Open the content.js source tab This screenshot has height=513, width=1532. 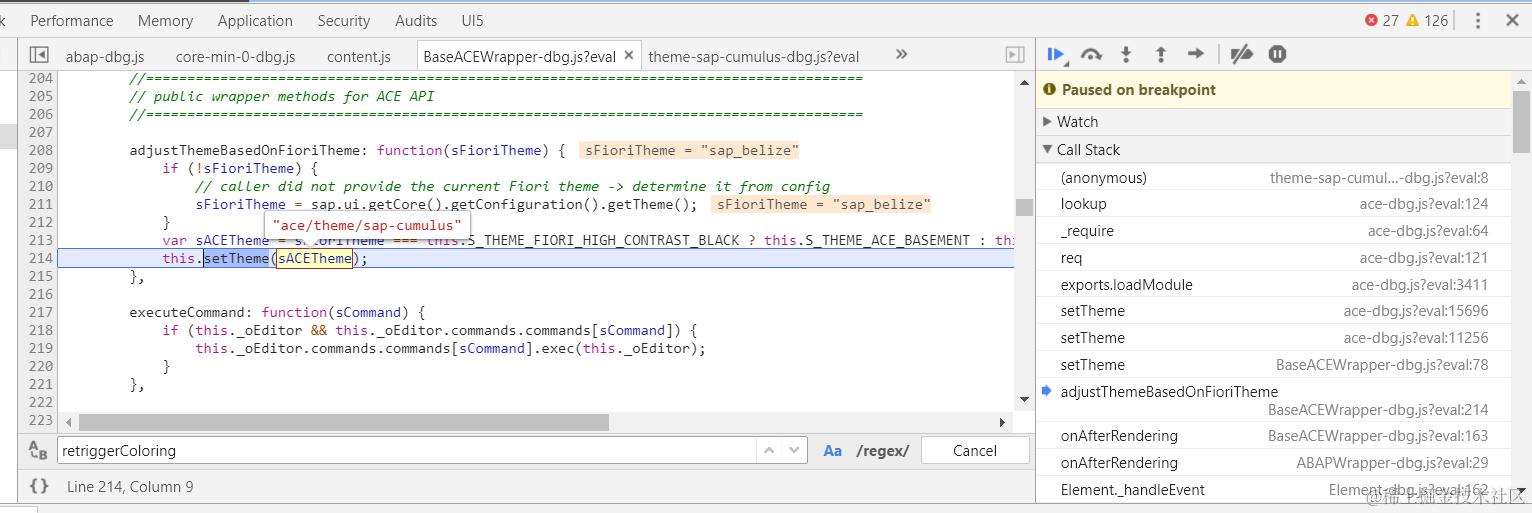358,56
